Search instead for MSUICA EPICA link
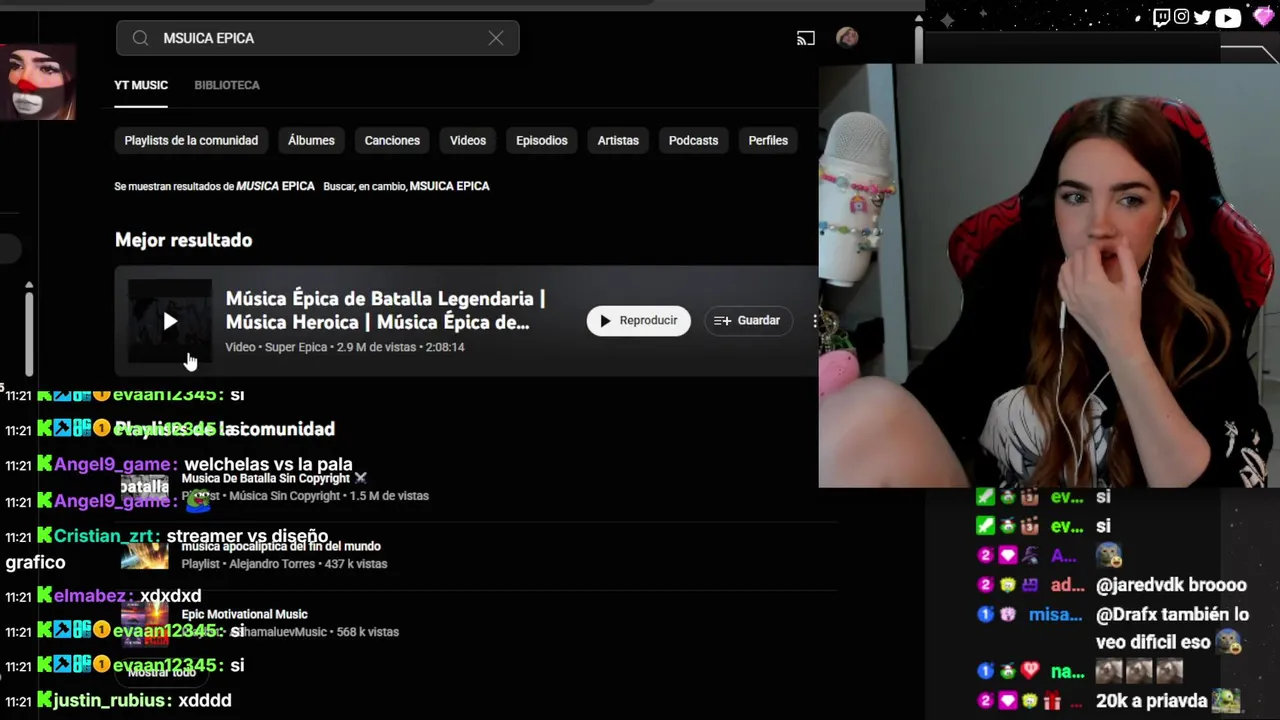1280x720 pixels. point(449,186)
